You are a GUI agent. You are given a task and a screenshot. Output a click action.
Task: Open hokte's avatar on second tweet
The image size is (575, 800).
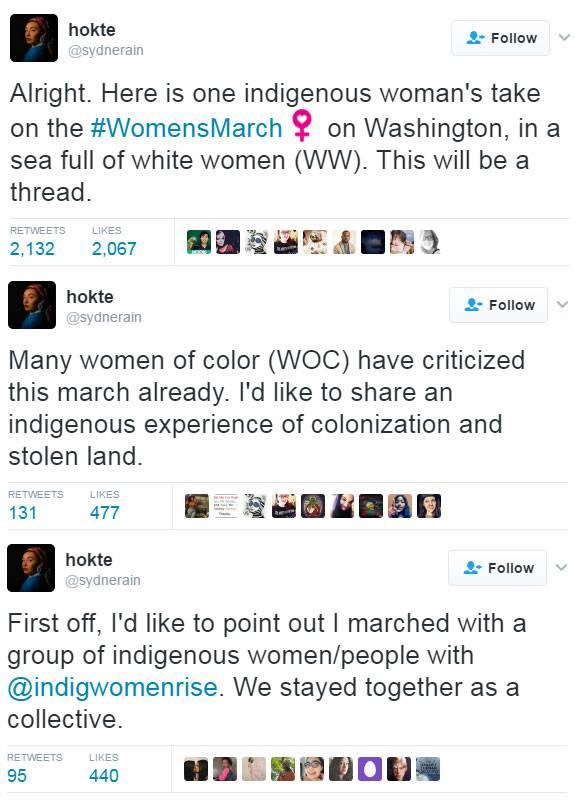pos(32,305)
